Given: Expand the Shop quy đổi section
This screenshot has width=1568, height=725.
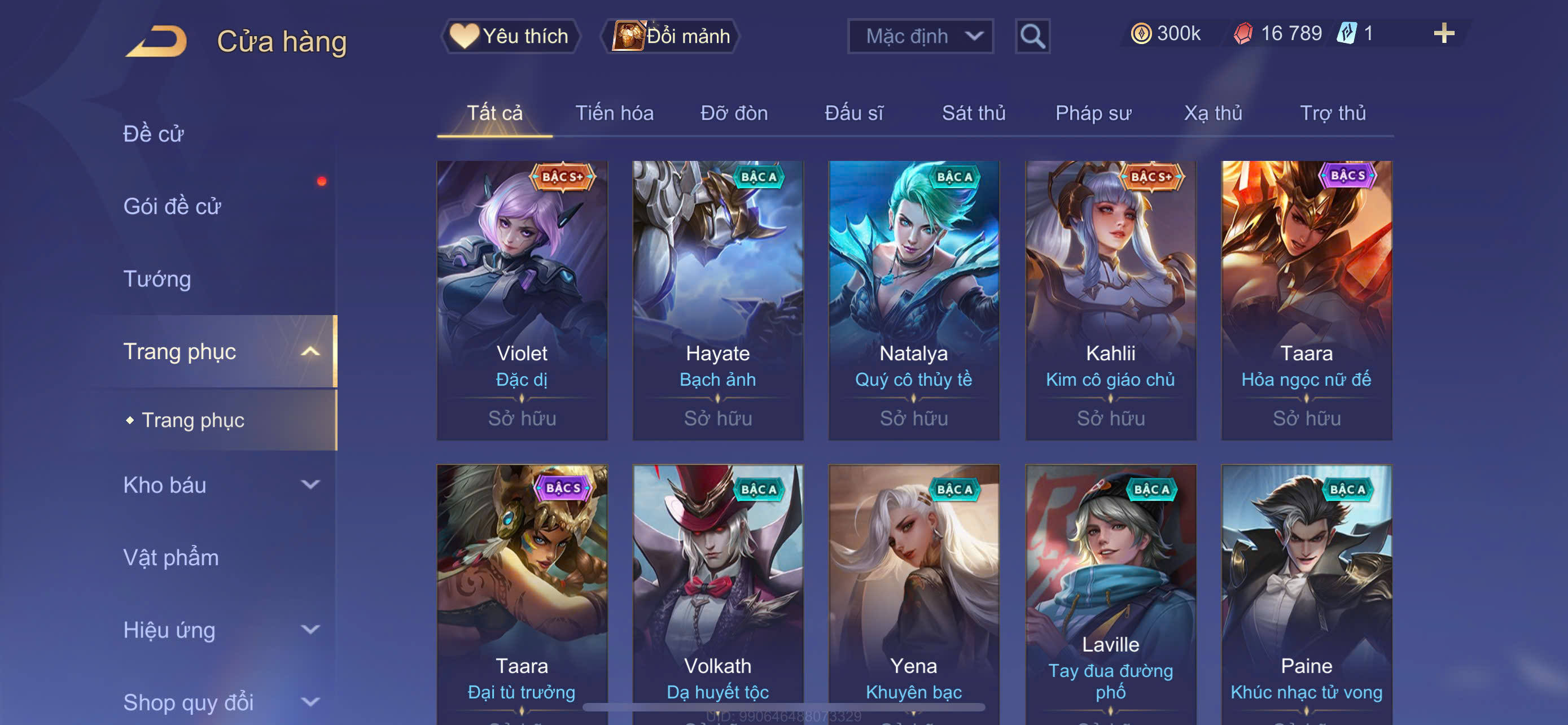Looking at the screenshot, I should (310, 702).
